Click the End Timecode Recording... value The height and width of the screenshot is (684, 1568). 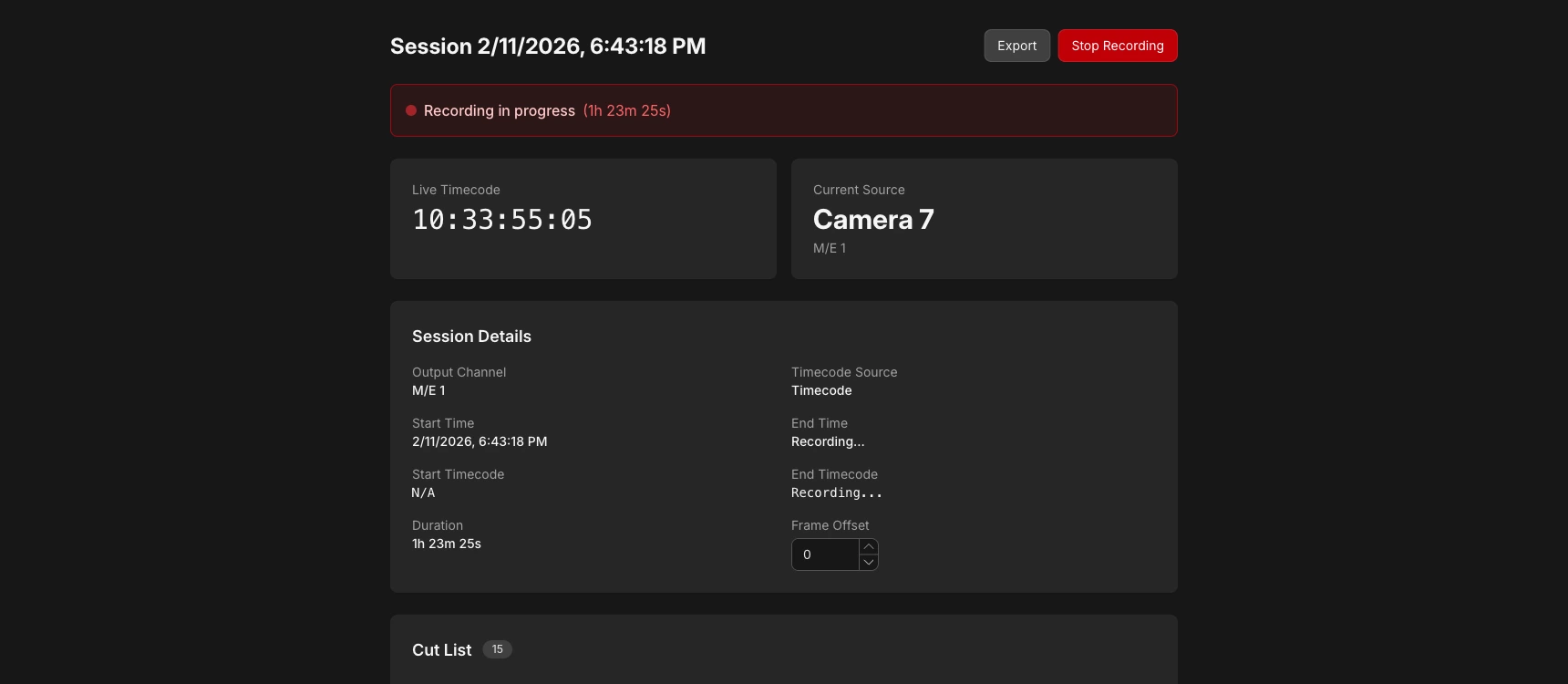click(836, 492)
